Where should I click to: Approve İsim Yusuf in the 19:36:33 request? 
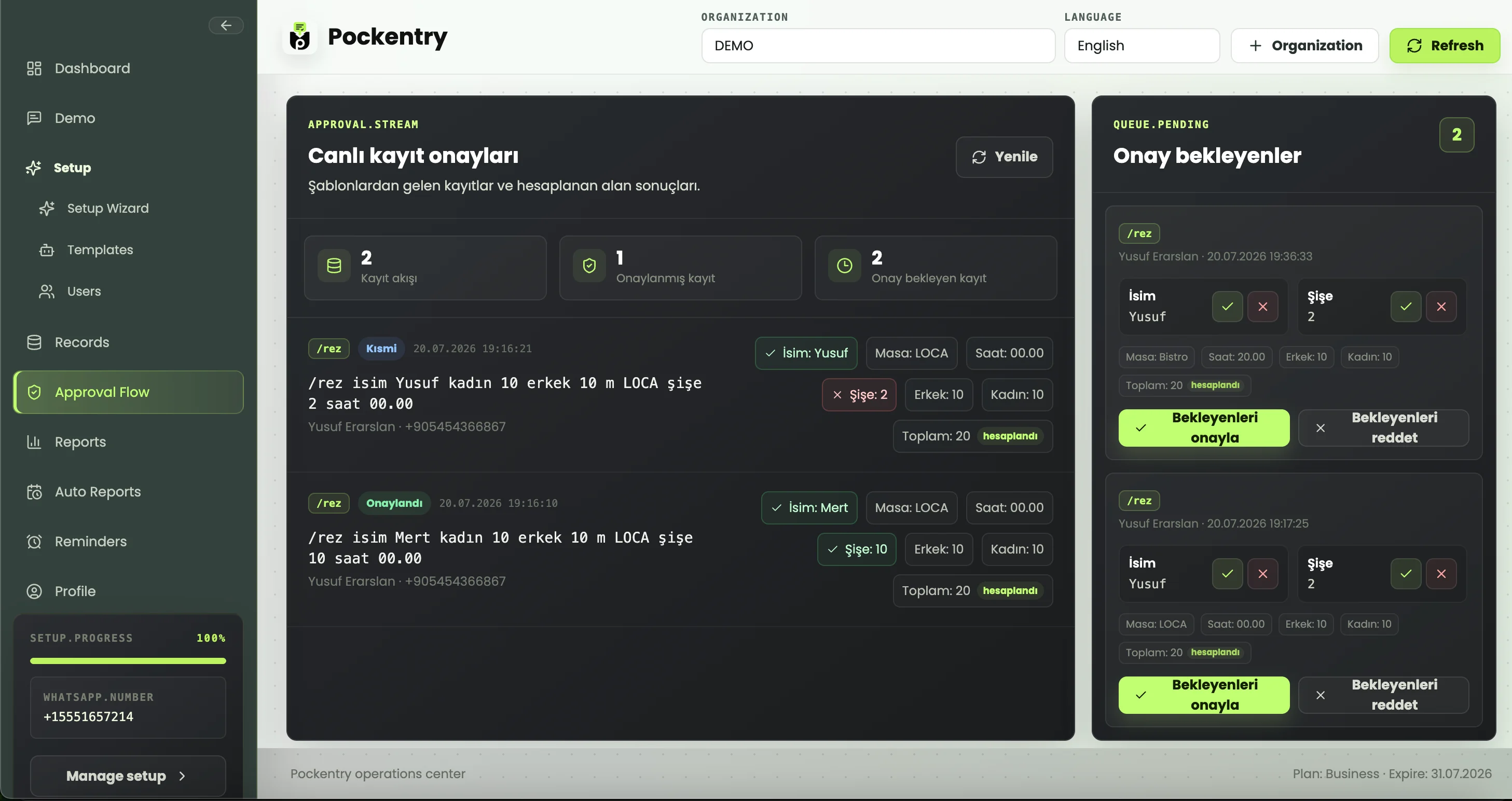[1227, 307]
